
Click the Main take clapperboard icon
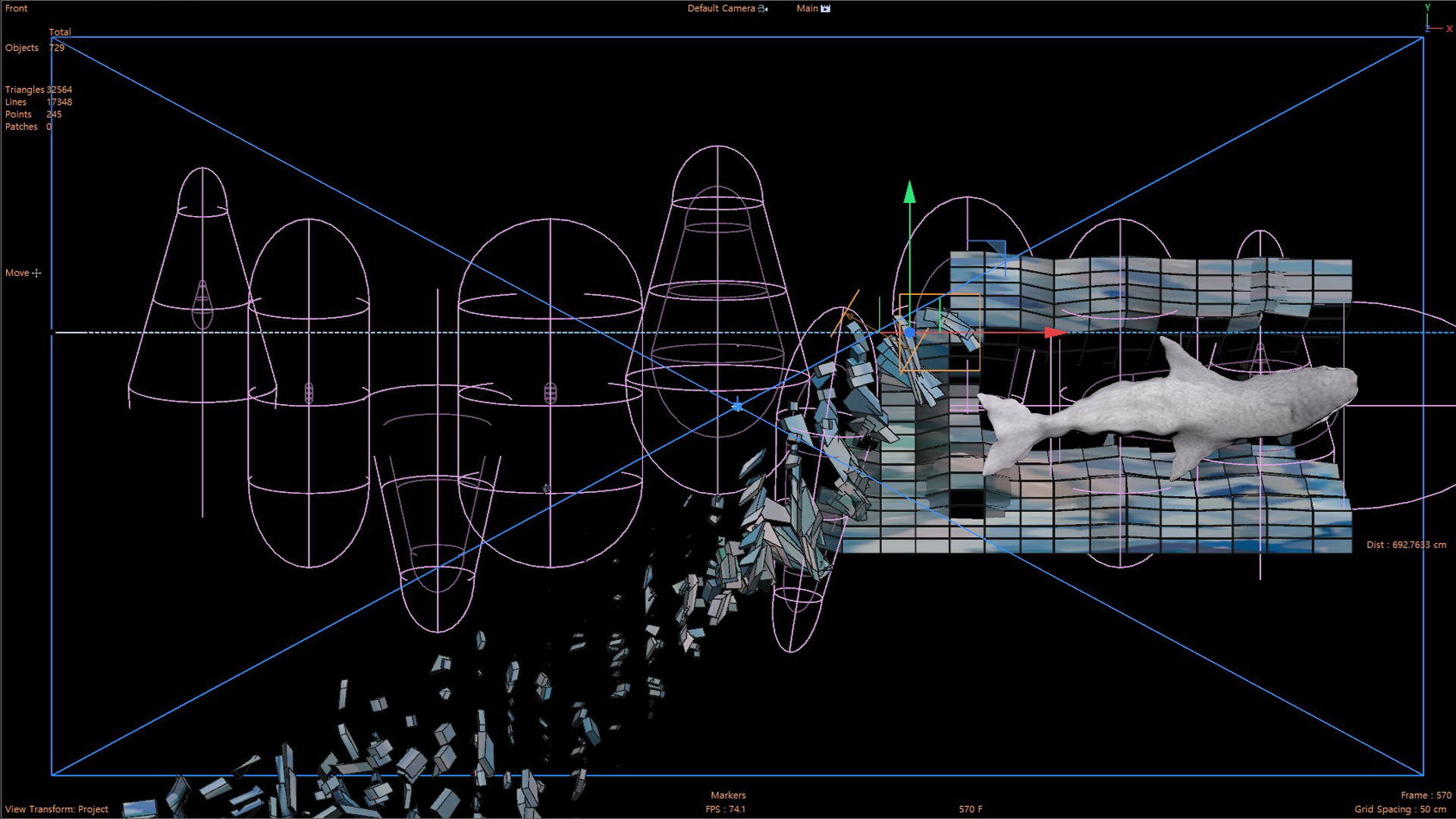[x=826, y=8]
